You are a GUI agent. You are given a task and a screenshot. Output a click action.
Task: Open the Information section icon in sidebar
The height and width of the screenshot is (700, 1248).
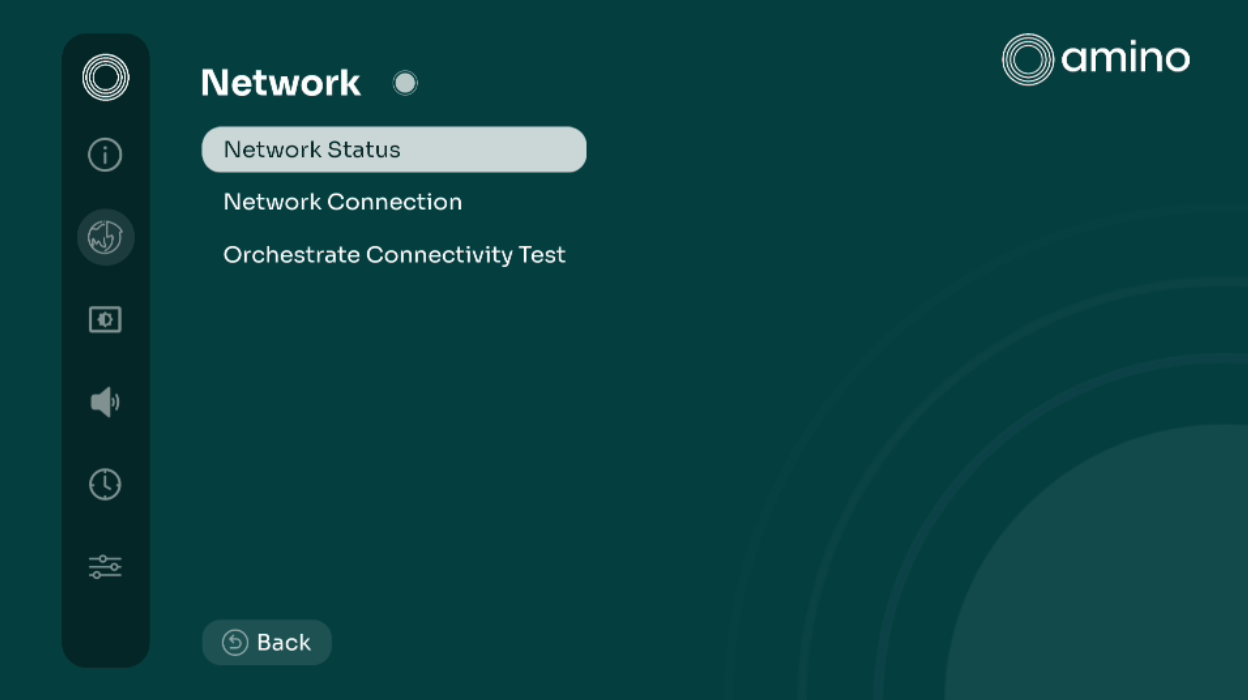point(105,155)
